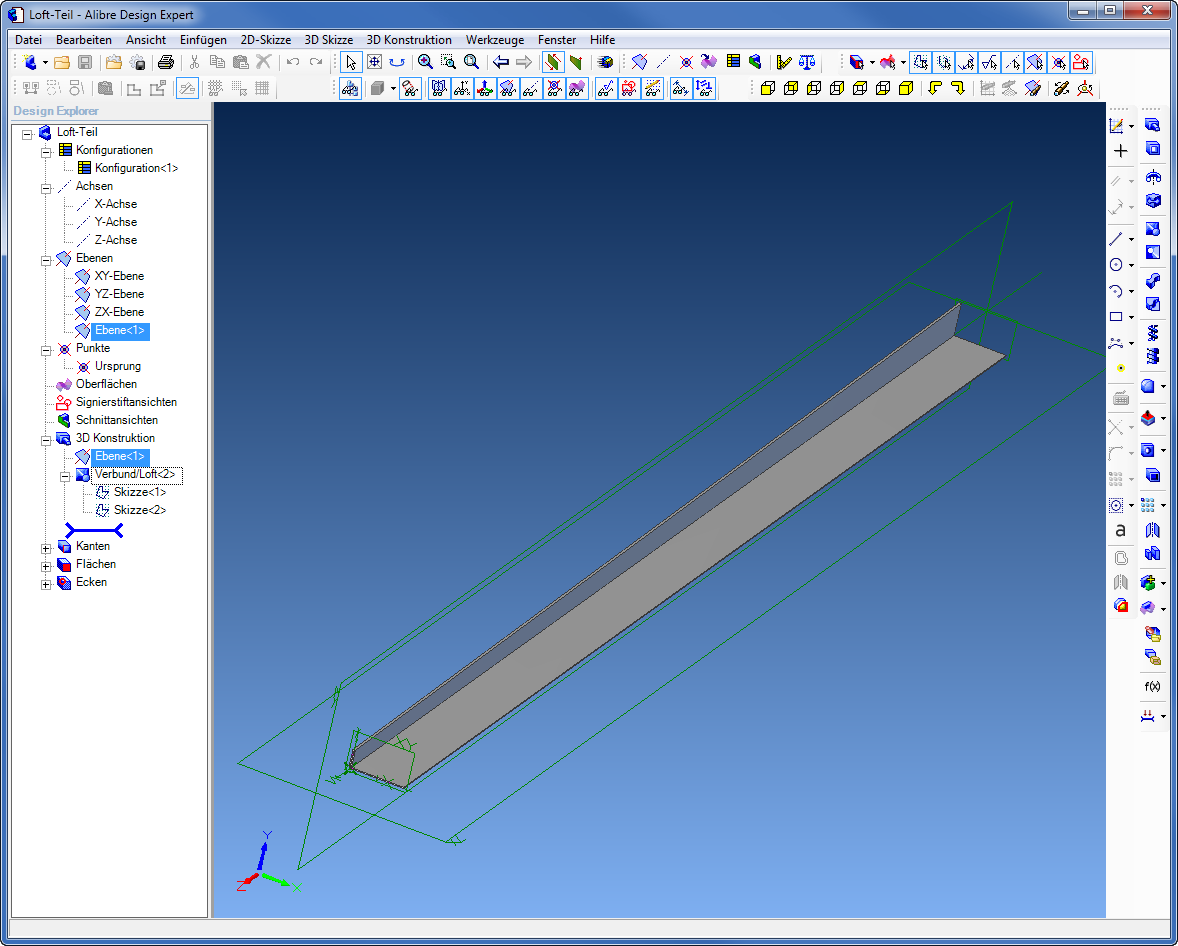The width and height of the screenshot is (1178, 946).
Task: Click the print icon in the toolbar
Action: pyautogui.click(x=166, y=62)
